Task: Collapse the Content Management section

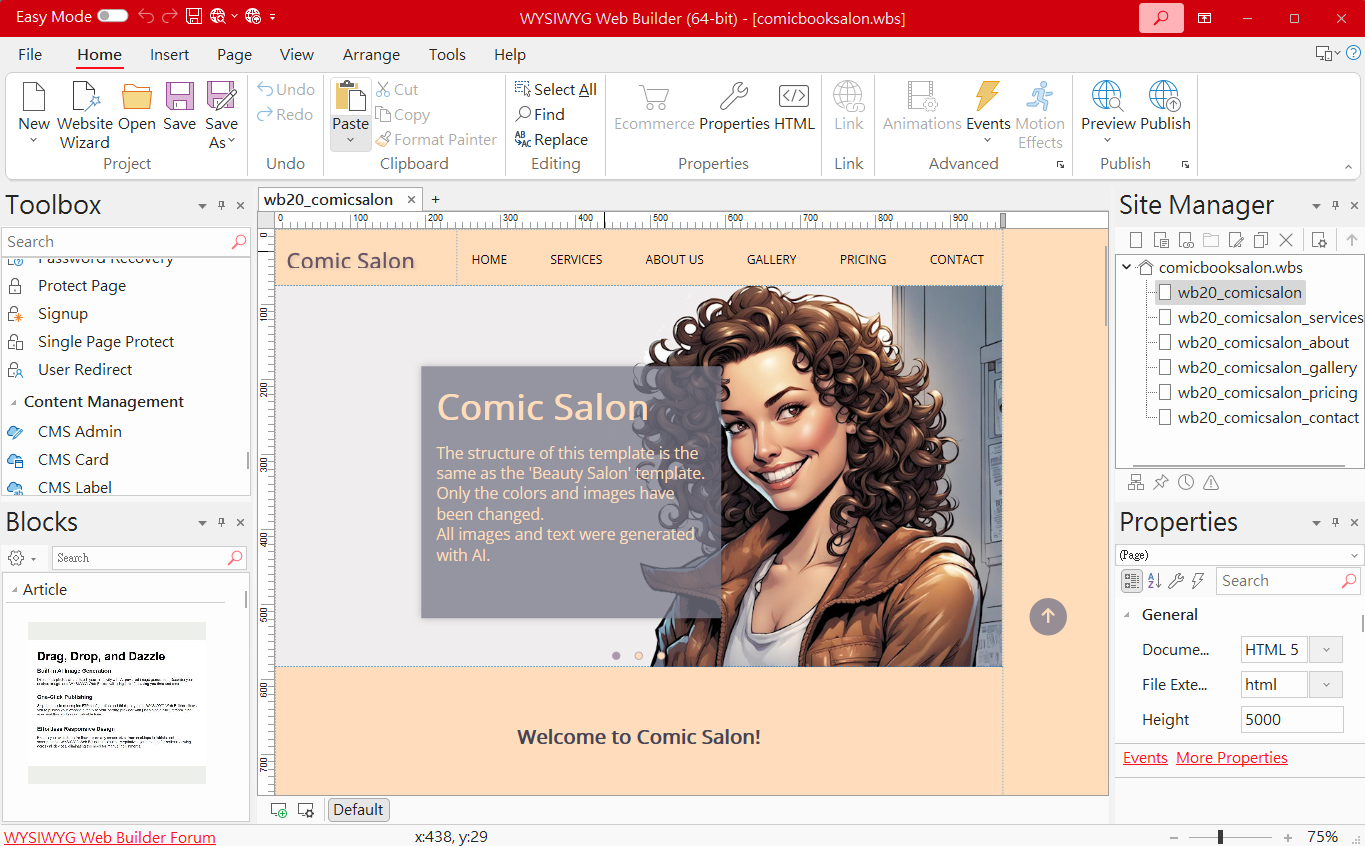Action: (x=14, y=402)
